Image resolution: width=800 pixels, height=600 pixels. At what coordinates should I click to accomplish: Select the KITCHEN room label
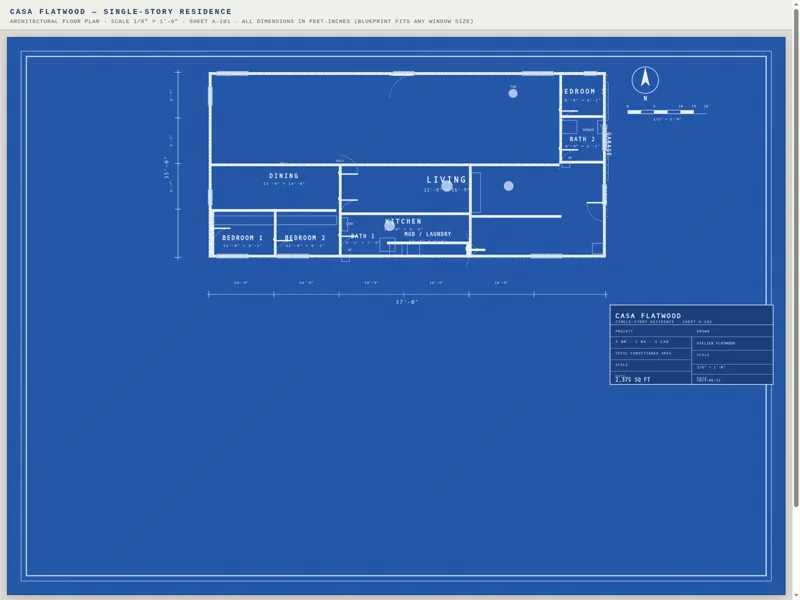[404, 221]
